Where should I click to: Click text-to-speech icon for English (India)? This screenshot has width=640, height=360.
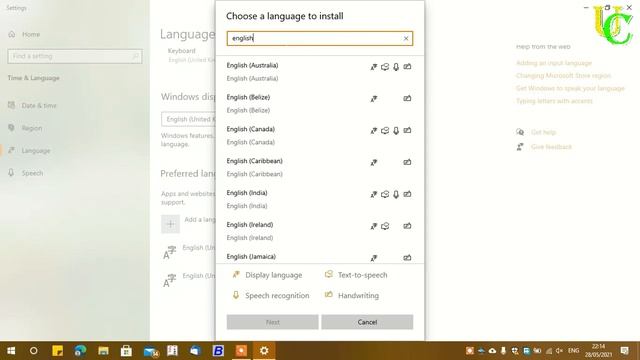click(x=385, y=194)
